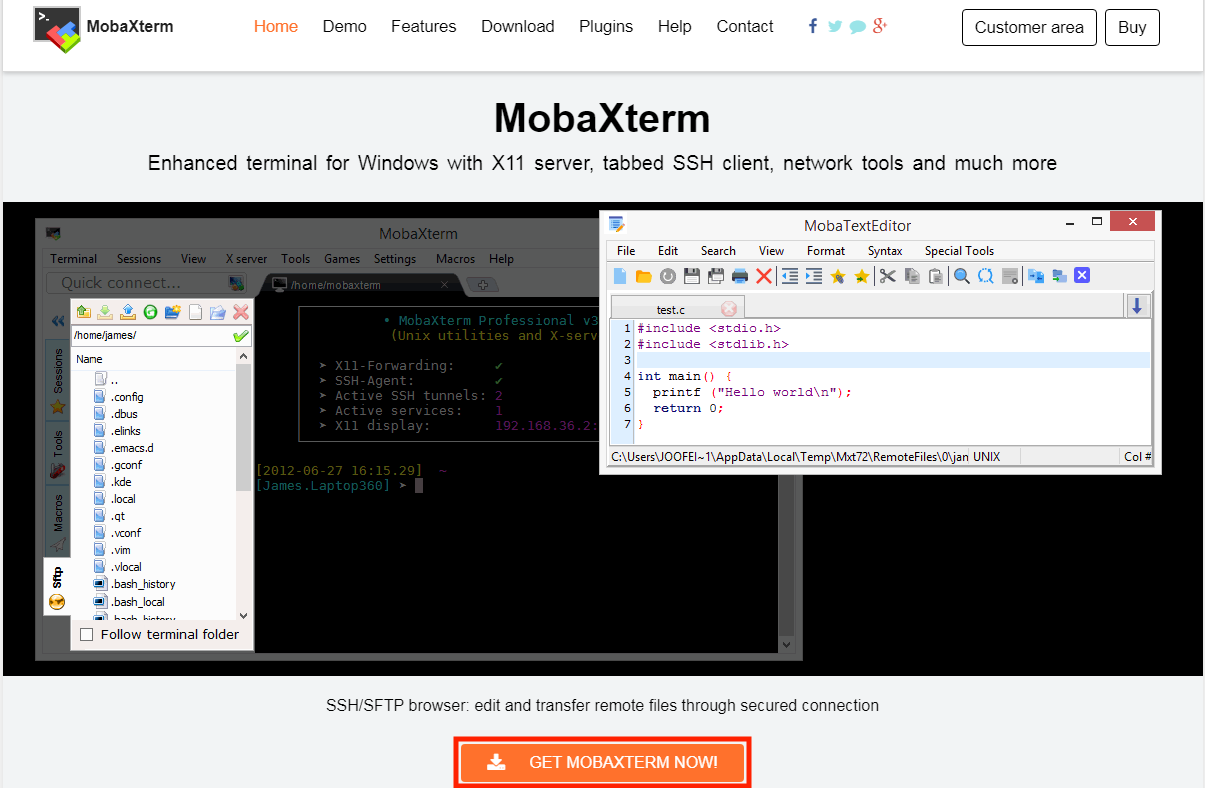Switch to the vertical Sftp sidebar tab
Viewport: 1205px width, 788px height.
(x=57, y=586)
